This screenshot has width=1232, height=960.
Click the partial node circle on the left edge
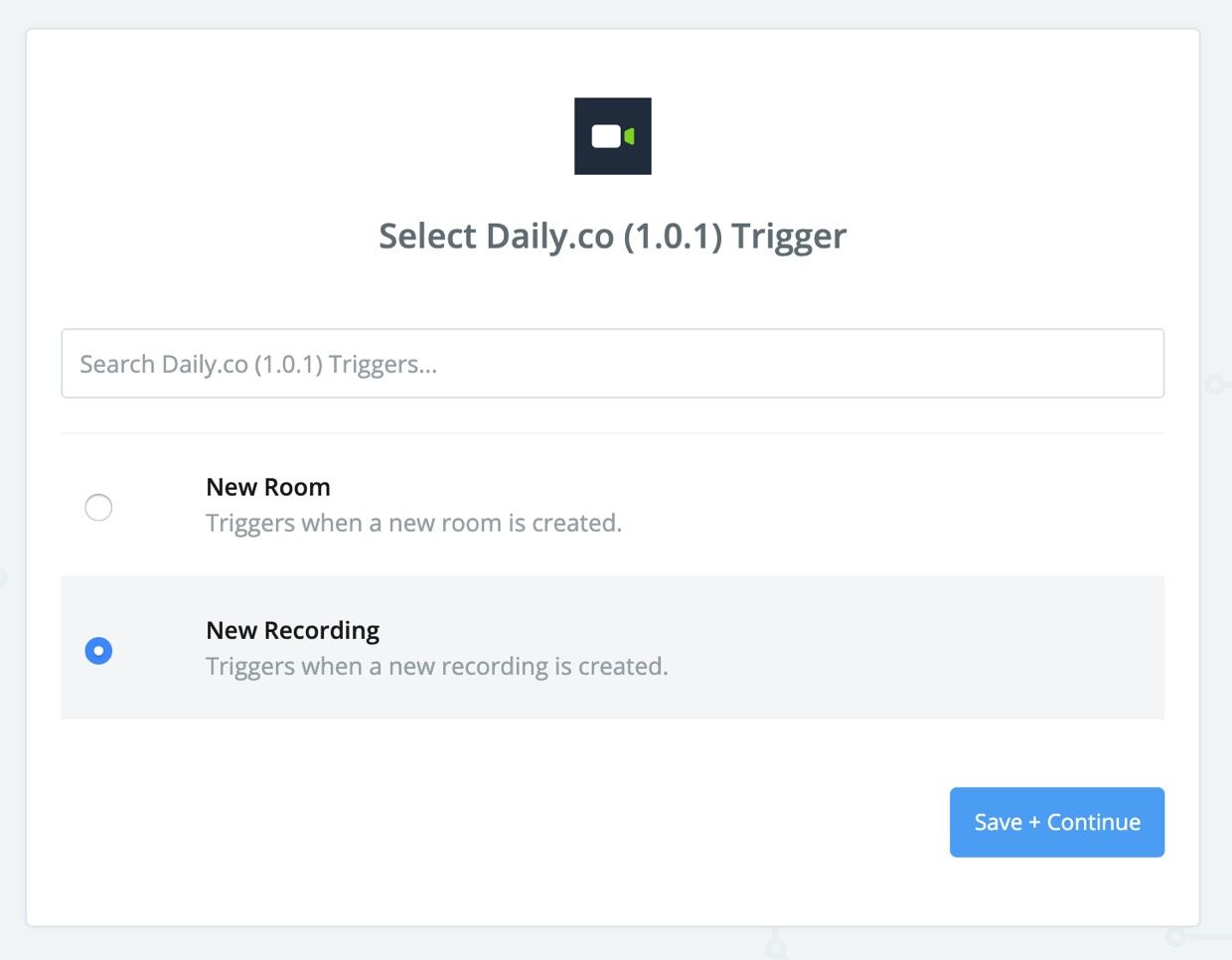tap(2, 576)
